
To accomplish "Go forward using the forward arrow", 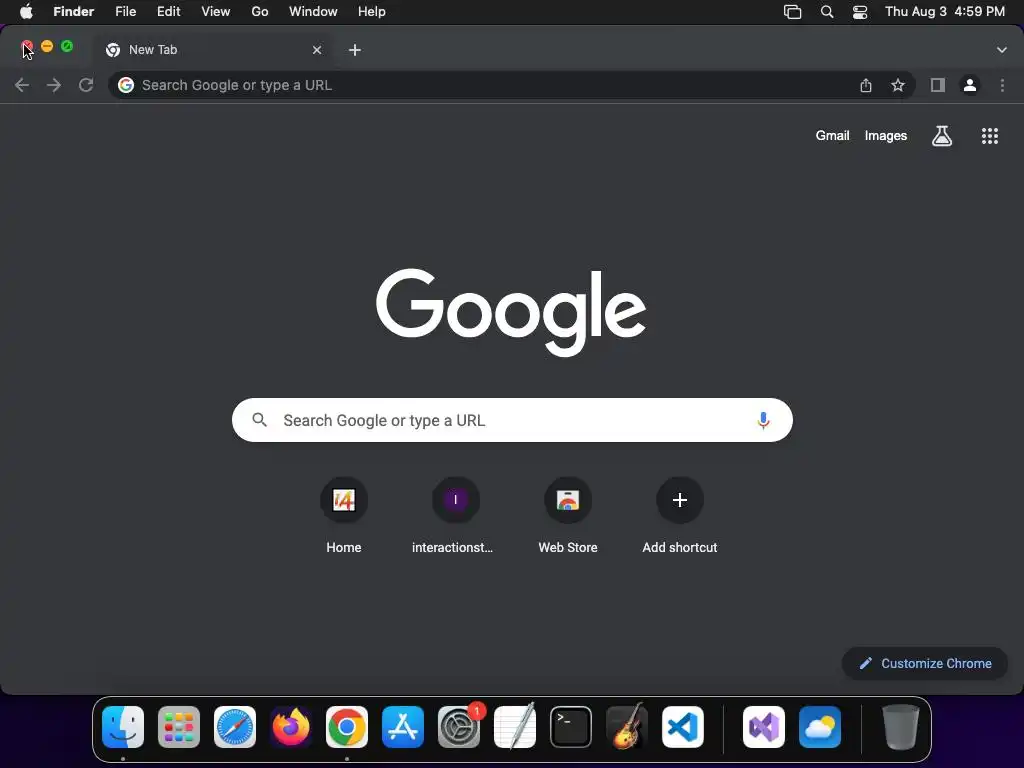I will 54,85.
